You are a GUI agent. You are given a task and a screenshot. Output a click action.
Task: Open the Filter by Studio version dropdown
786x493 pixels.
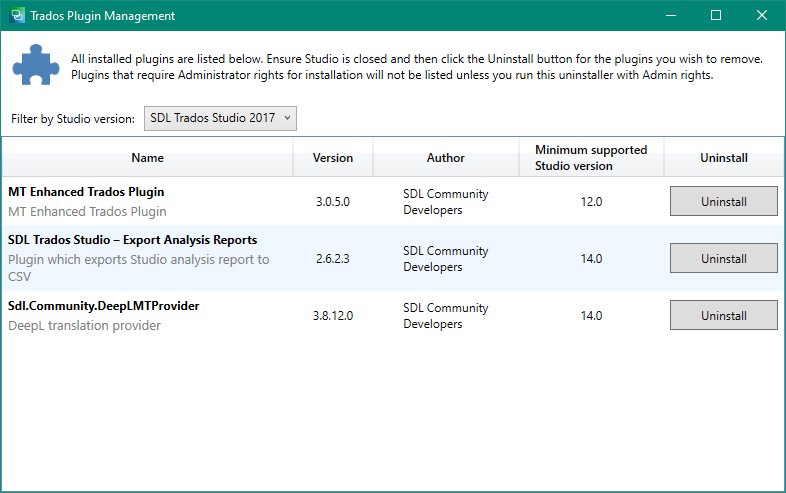pos(220,118)
